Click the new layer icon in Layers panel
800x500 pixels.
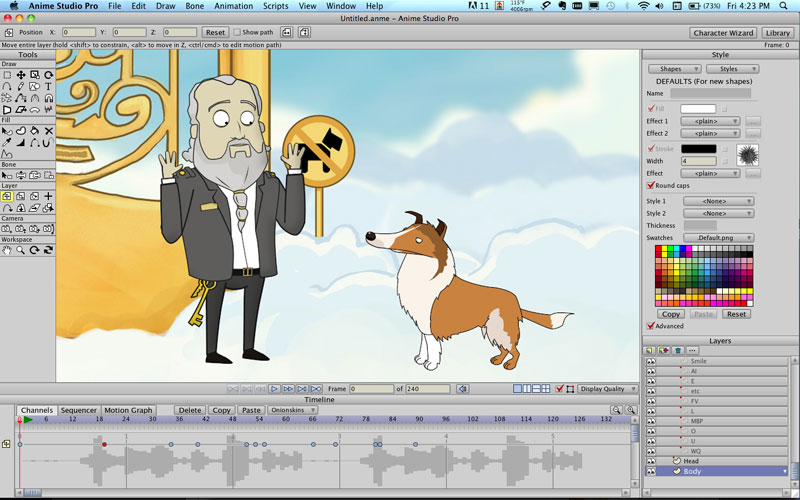tap(649, 350)
